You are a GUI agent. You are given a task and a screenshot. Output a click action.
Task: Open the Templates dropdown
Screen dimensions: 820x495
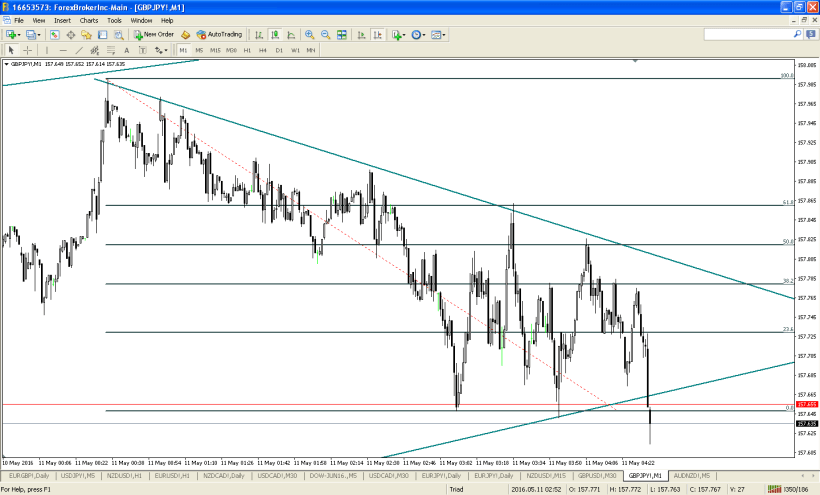(438, 34)
